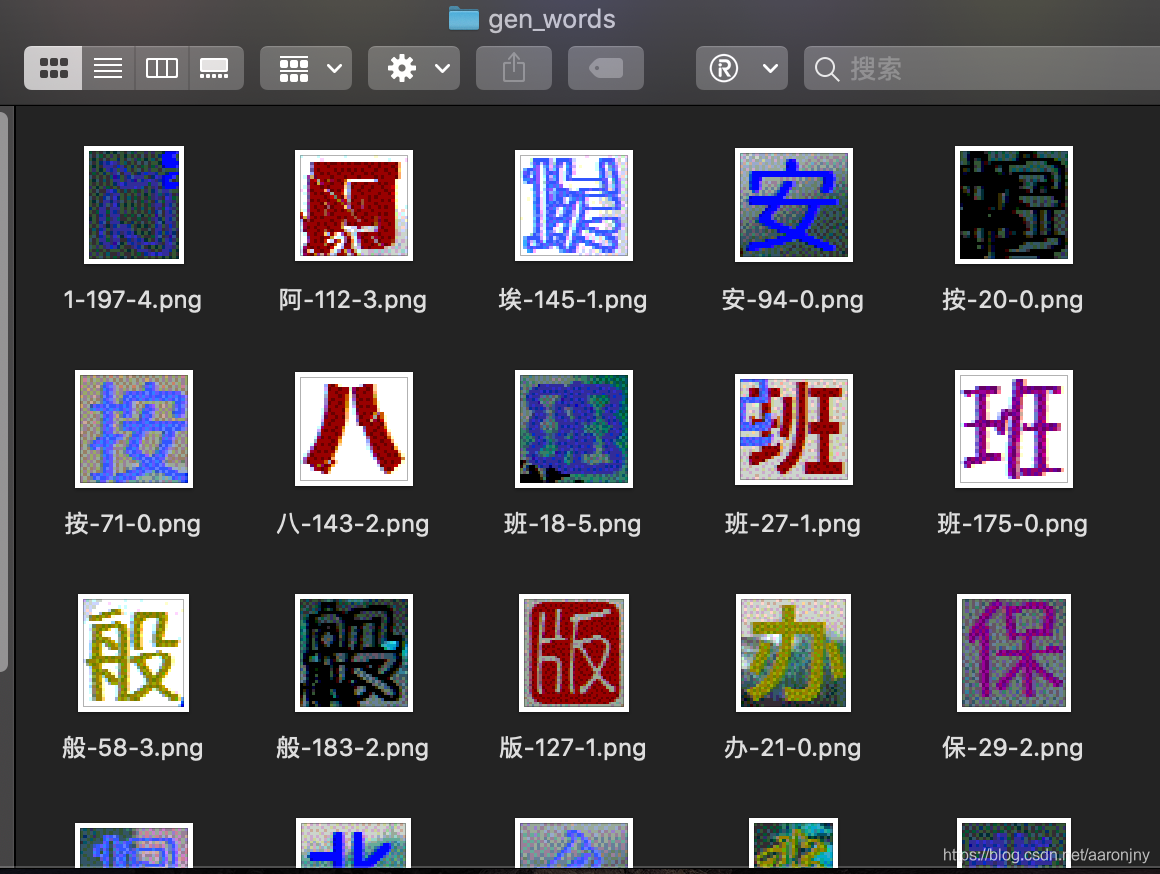Click file name 班-27-1.png

pos(792,524)
